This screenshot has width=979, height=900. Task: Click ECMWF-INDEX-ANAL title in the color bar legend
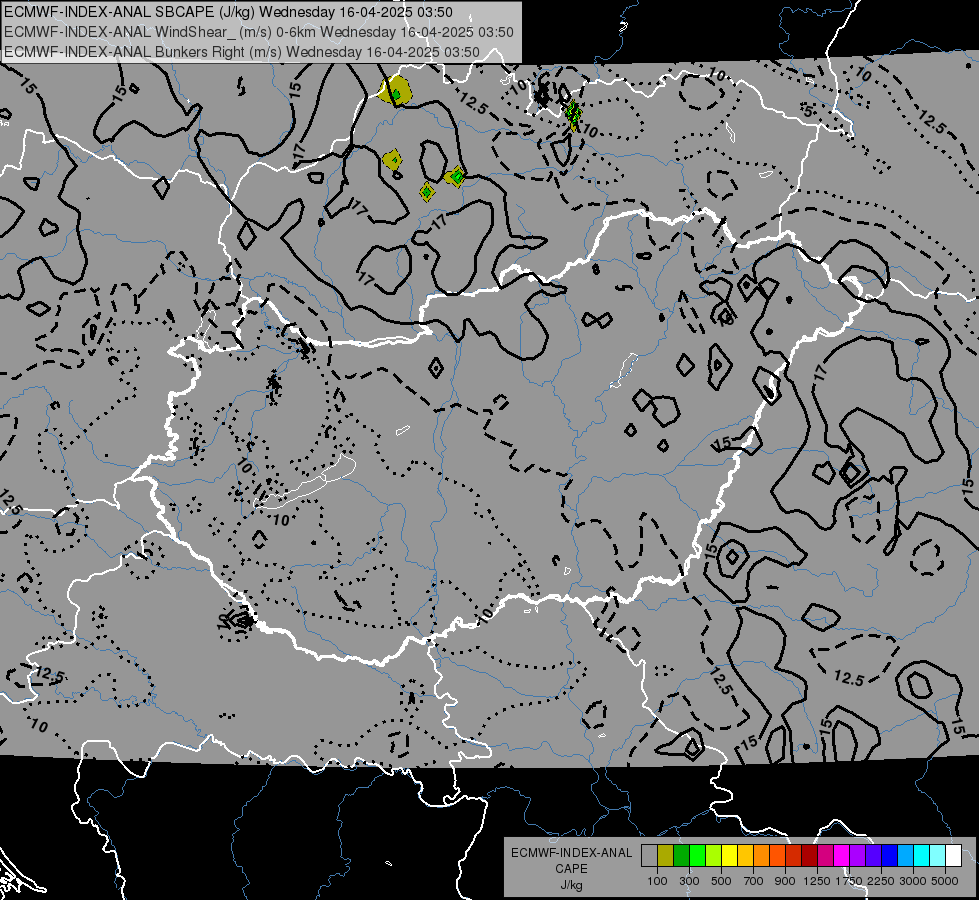pos(571,853)
